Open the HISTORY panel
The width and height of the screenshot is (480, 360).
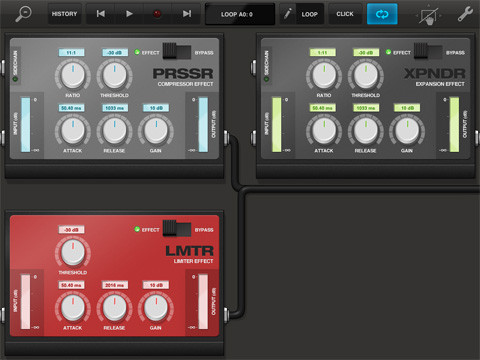tap(64, 14)
